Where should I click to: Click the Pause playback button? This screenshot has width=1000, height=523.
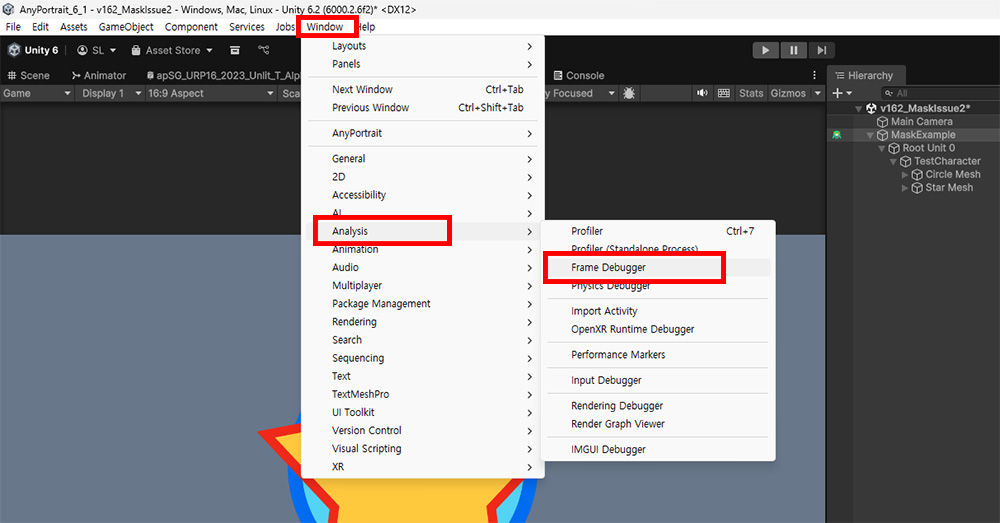click(x=794, y=50)
